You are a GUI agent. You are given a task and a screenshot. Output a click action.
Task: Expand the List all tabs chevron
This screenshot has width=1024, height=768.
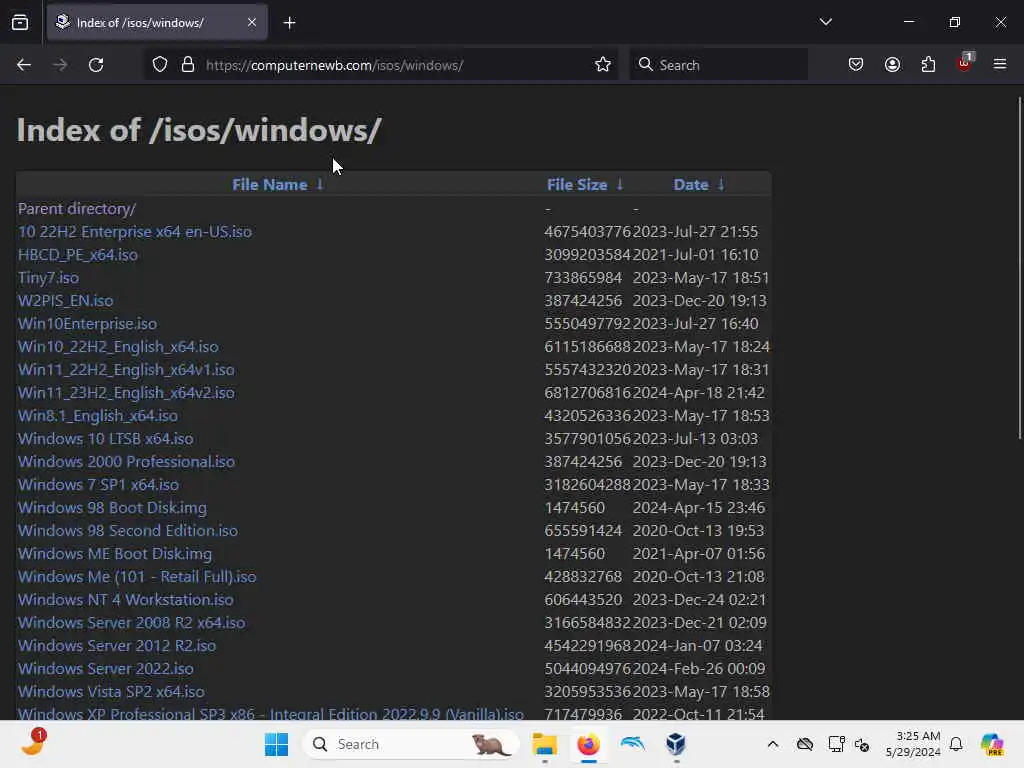825,22
